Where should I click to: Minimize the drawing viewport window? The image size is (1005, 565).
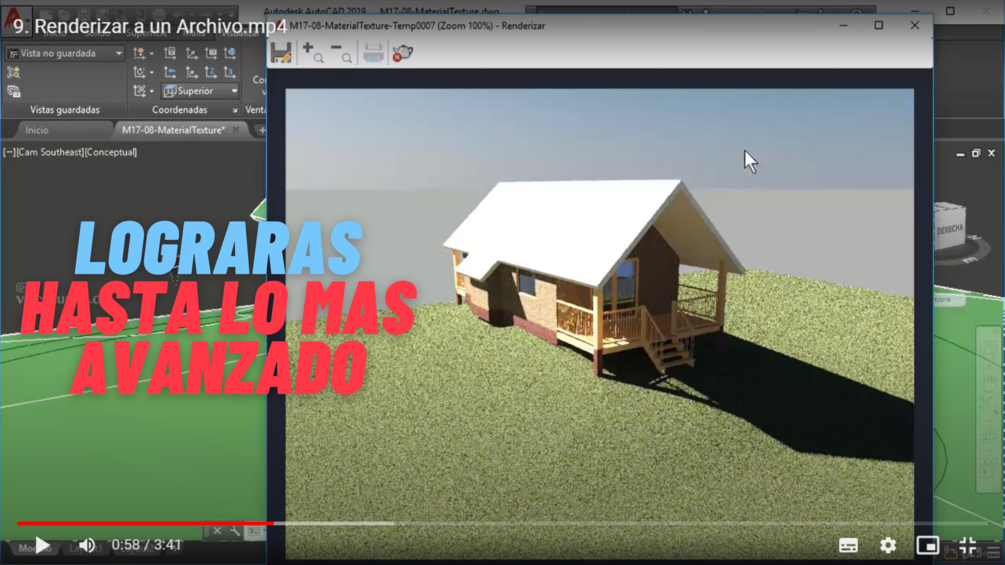tap(960, 154)
